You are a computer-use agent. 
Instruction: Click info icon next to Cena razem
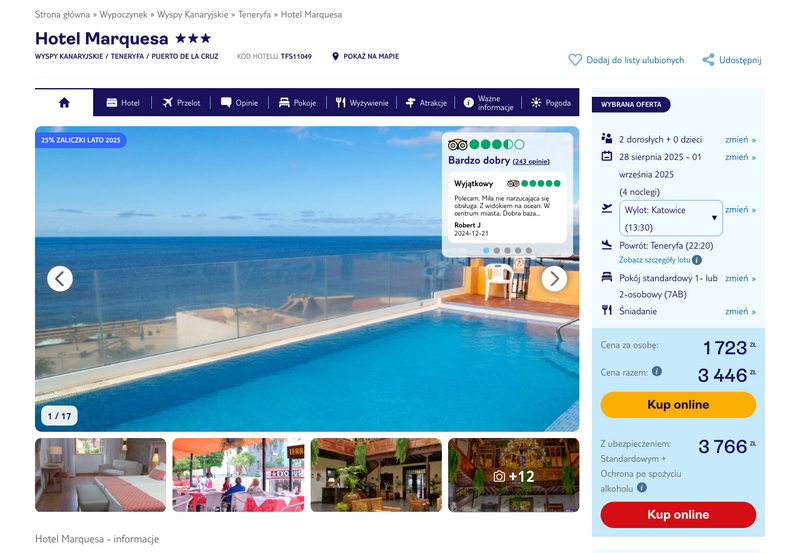(657, 371)
